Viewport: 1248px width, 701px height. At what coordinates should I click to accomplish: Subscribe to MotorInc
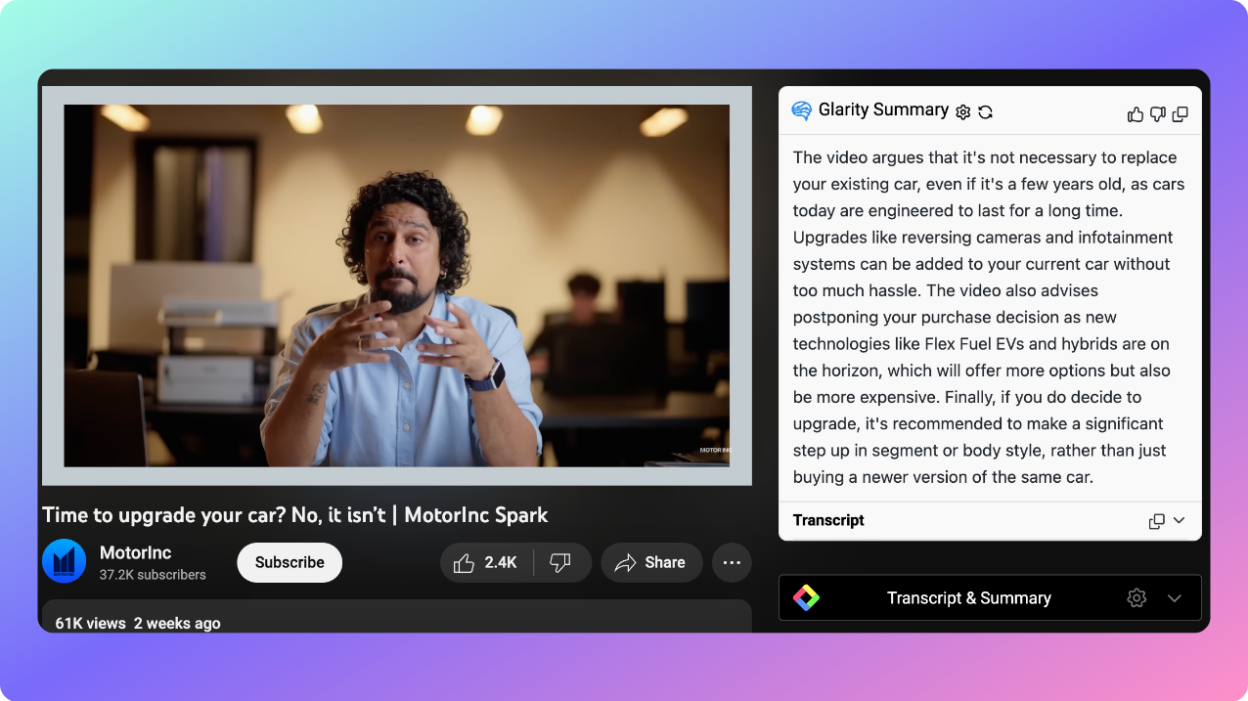tap(289, 562)
